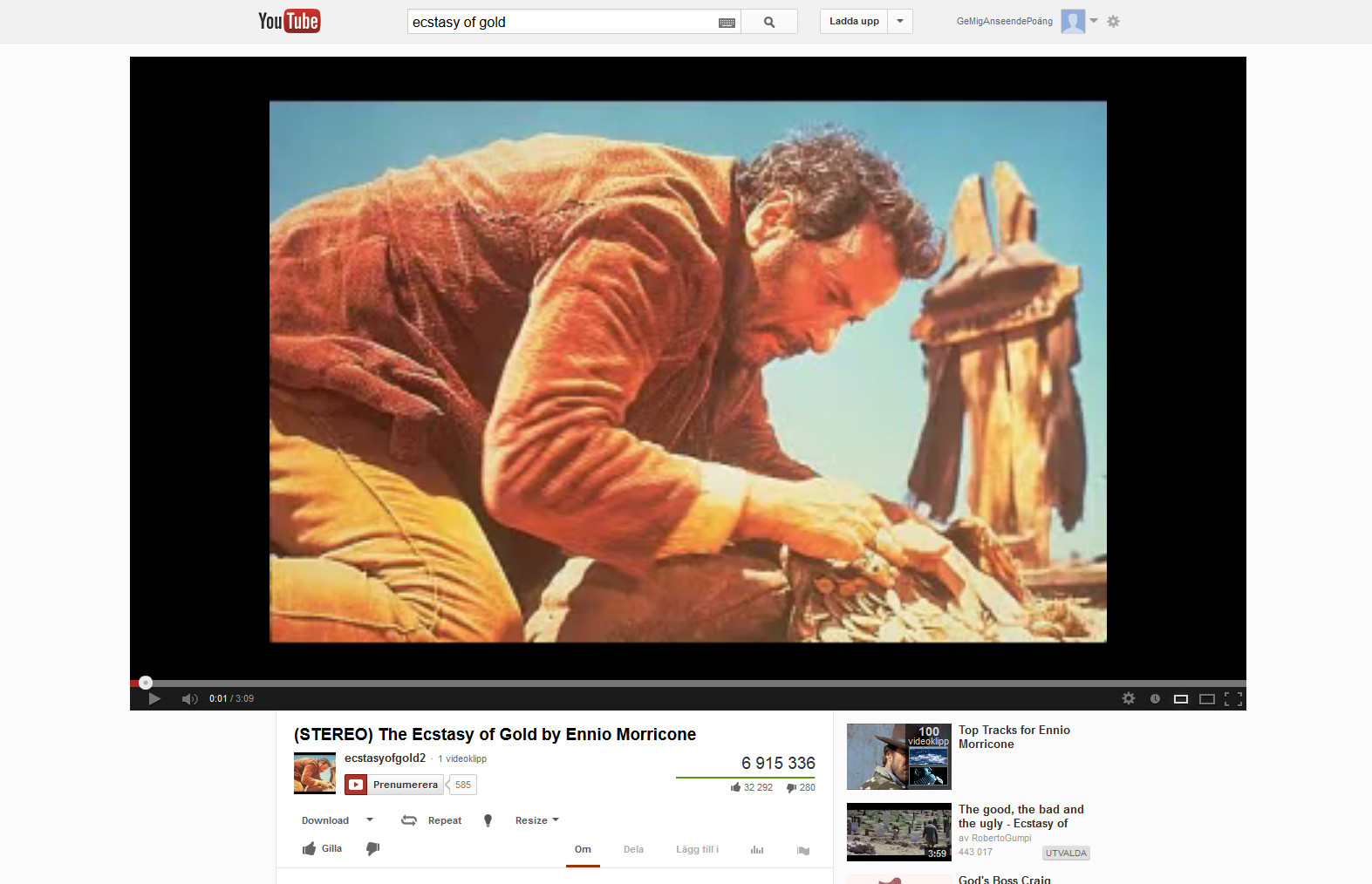Expand the Download options arrow

pyautogui.click(x=370, y=819)
